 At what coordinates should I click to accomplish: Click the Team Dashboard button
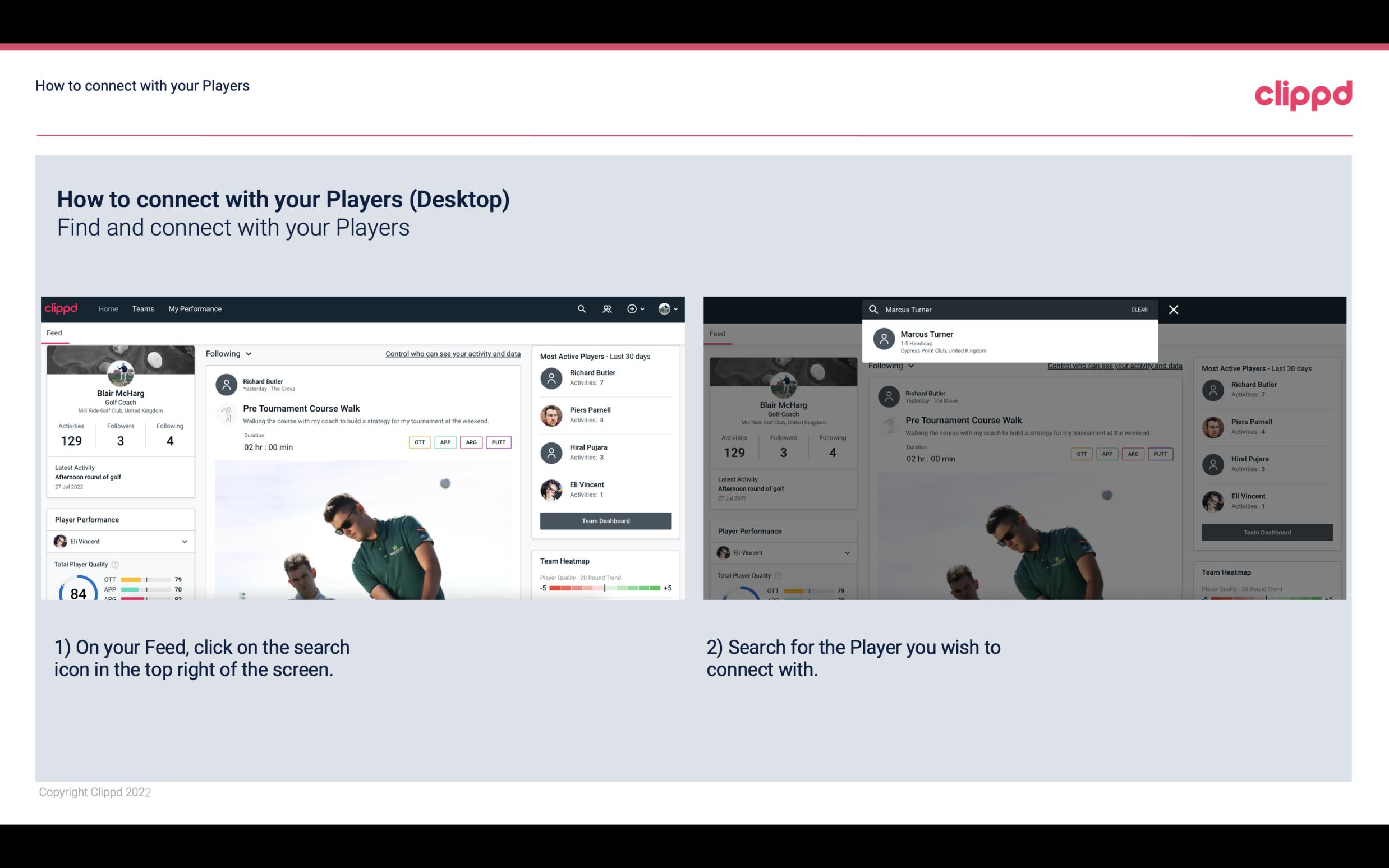tap(605, 520)
